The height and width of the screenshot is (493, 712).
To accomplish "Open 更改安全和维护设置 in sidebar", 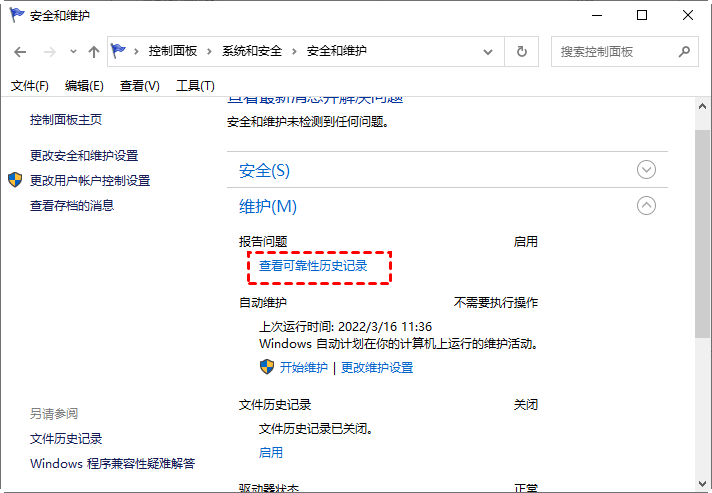I will [x=84, y=155].
